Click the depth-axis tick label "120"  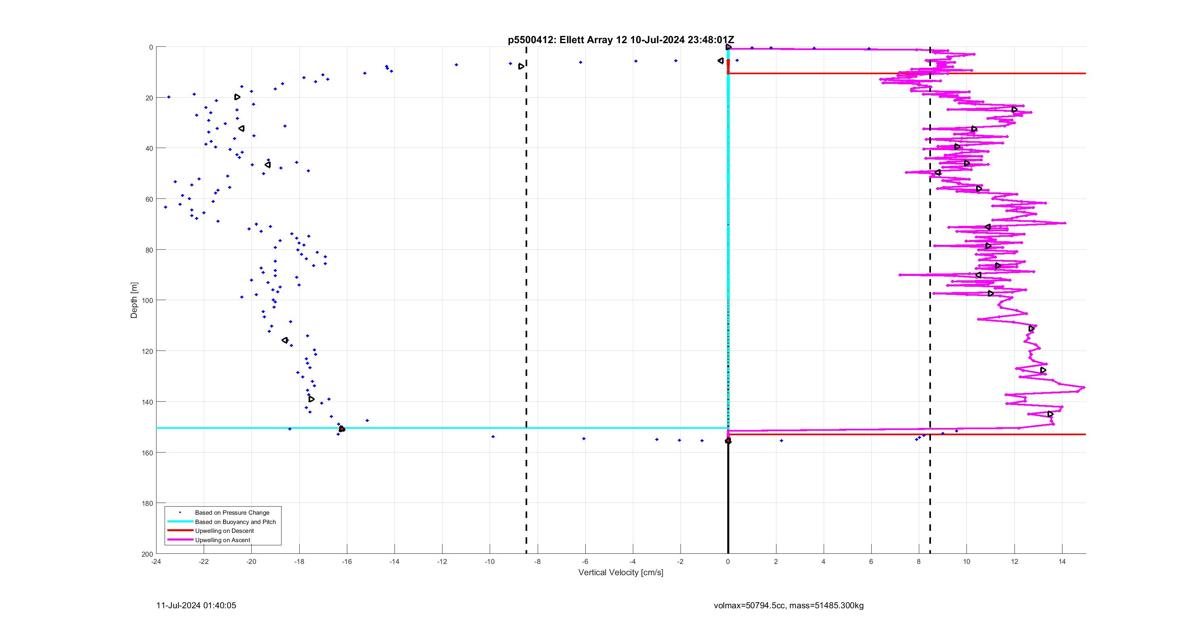(146, 351)
